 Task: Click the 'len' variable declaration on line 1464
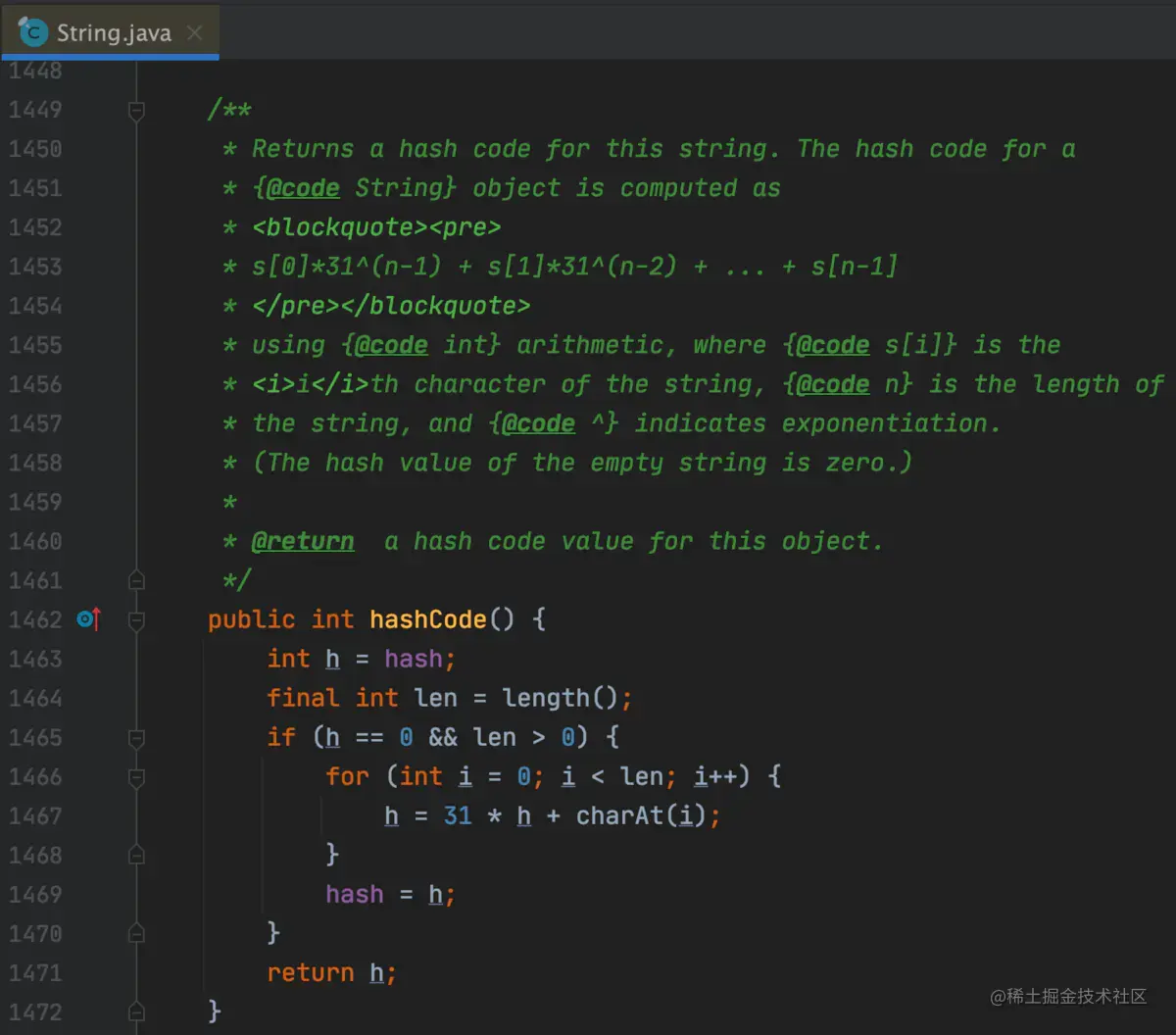(435, 698)
